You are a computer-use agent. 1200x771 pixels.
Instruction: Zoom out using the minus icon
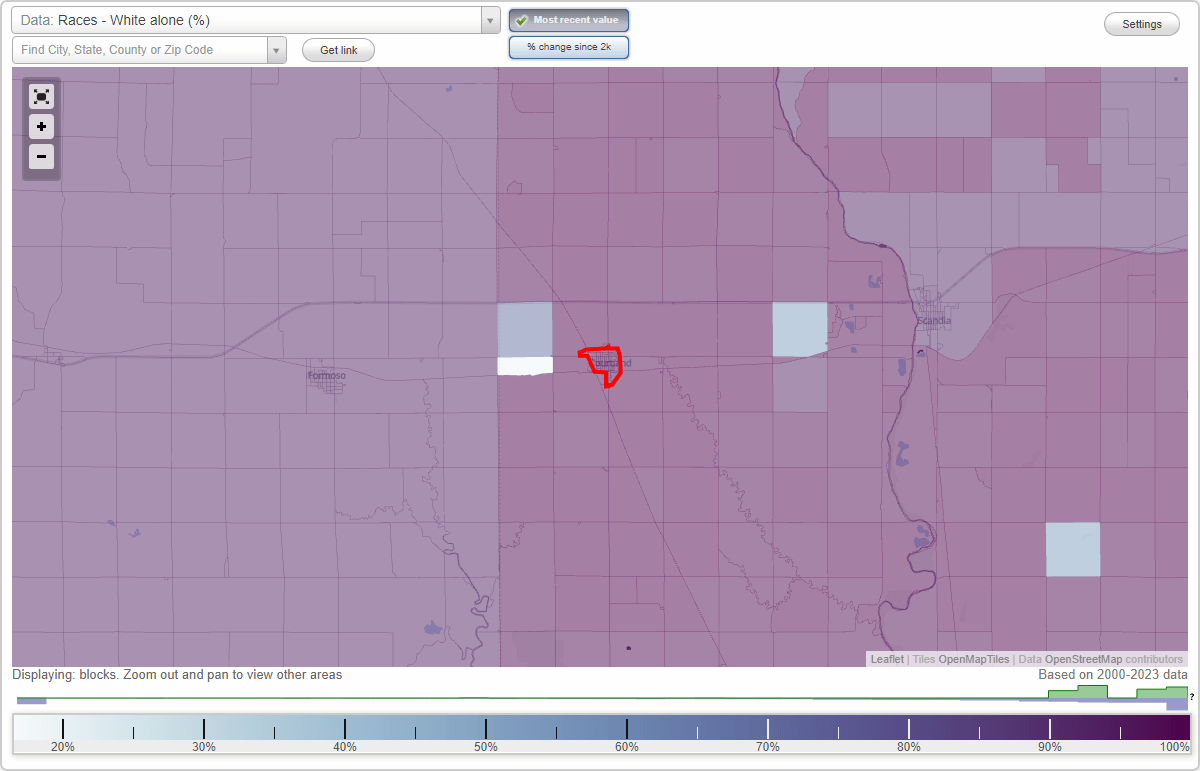click(x=41, y=156)
